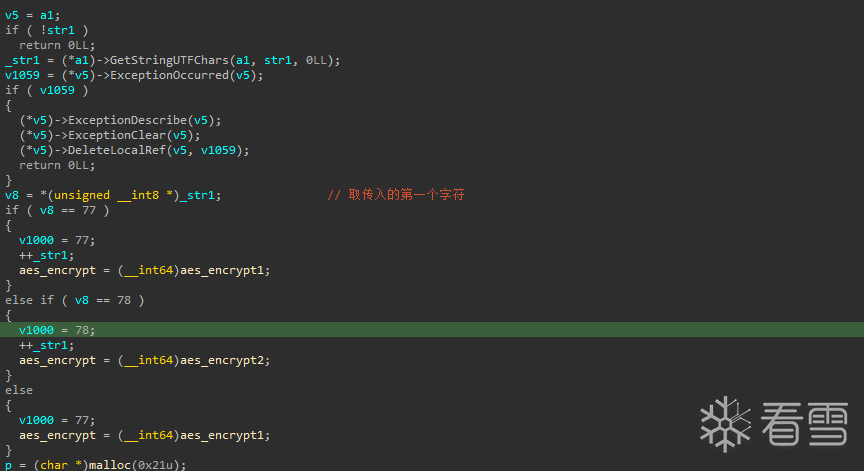The width and height of the screenshot is (864, 471).
Task: Click the ExceptionOccurred function call
Action: [169, 75]
